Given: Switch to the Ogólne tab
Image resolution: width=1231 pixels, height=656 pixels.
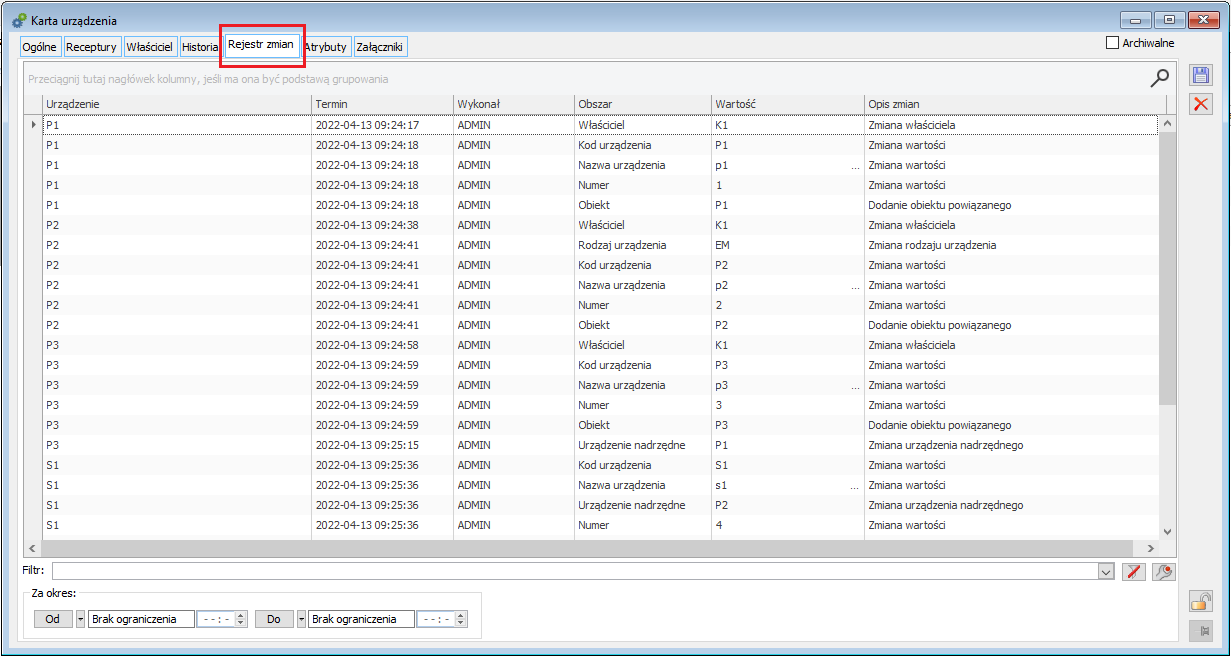Looking at the screenshot, I should (40, 47).
